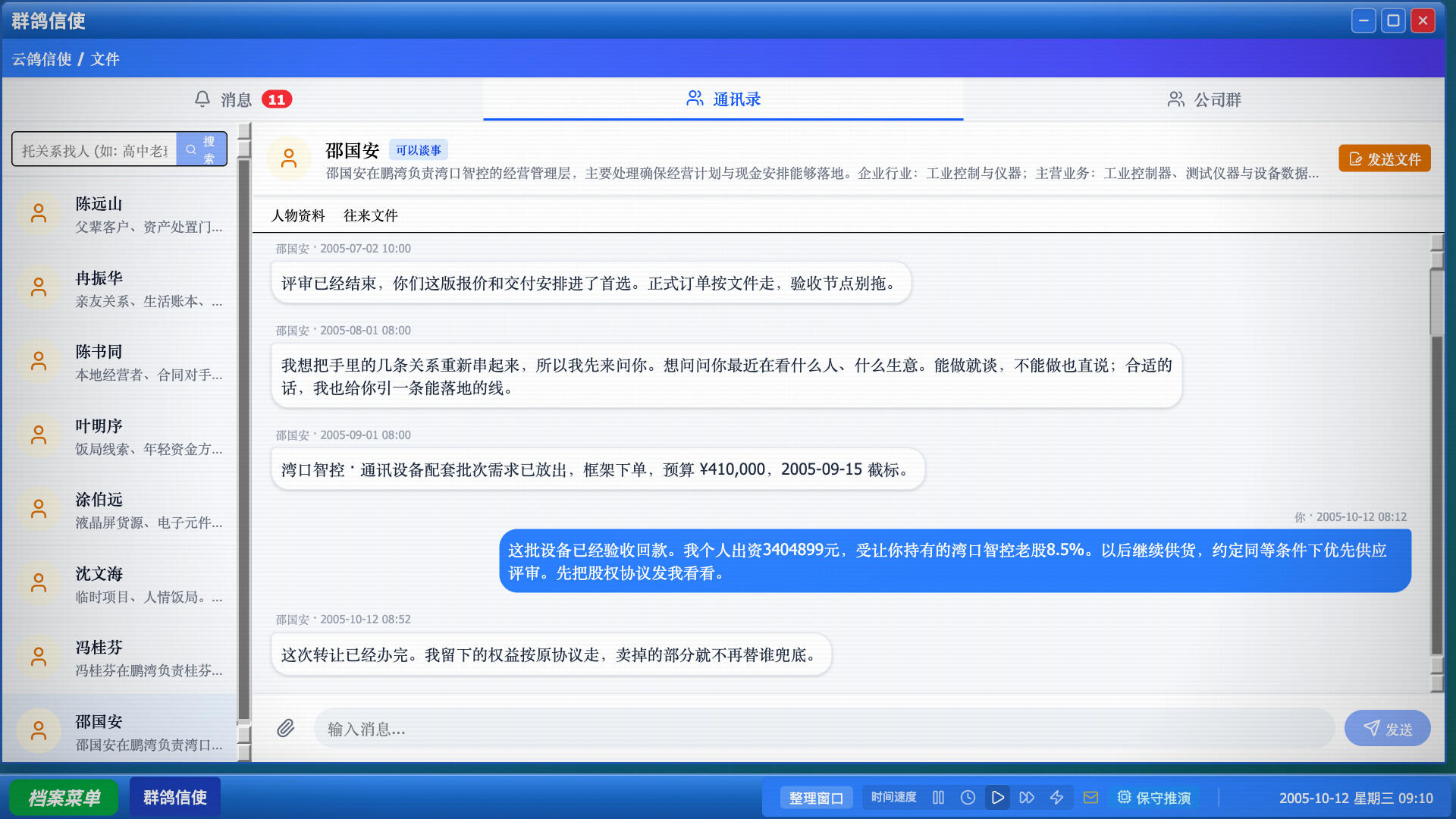
Task: Open the 往来文件 sub-tab
Action: pyautogui.click(x=370, y=215)
